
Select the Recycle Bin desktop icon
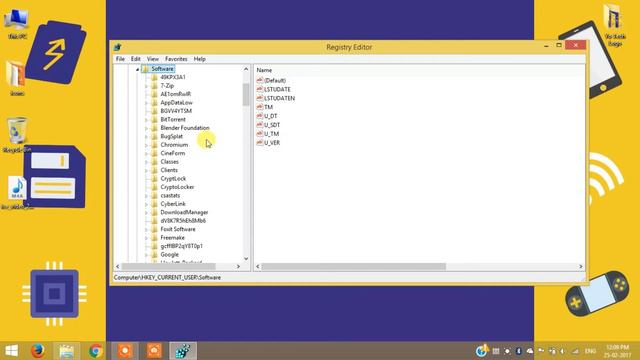[17, 135]
